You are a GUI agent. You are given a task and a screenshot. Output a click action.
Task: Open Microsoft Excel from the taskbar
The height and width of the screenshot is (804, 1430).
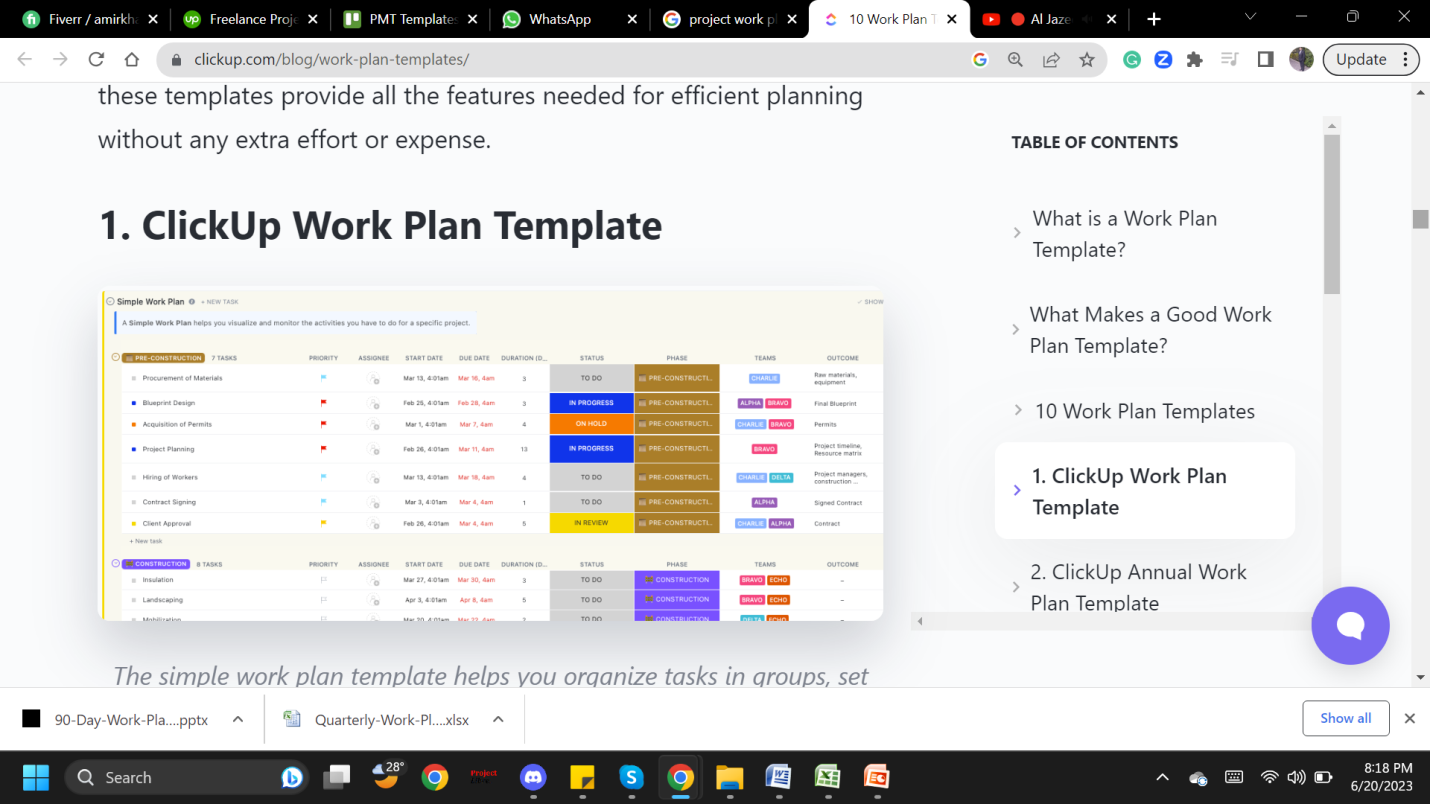point(827,777)
